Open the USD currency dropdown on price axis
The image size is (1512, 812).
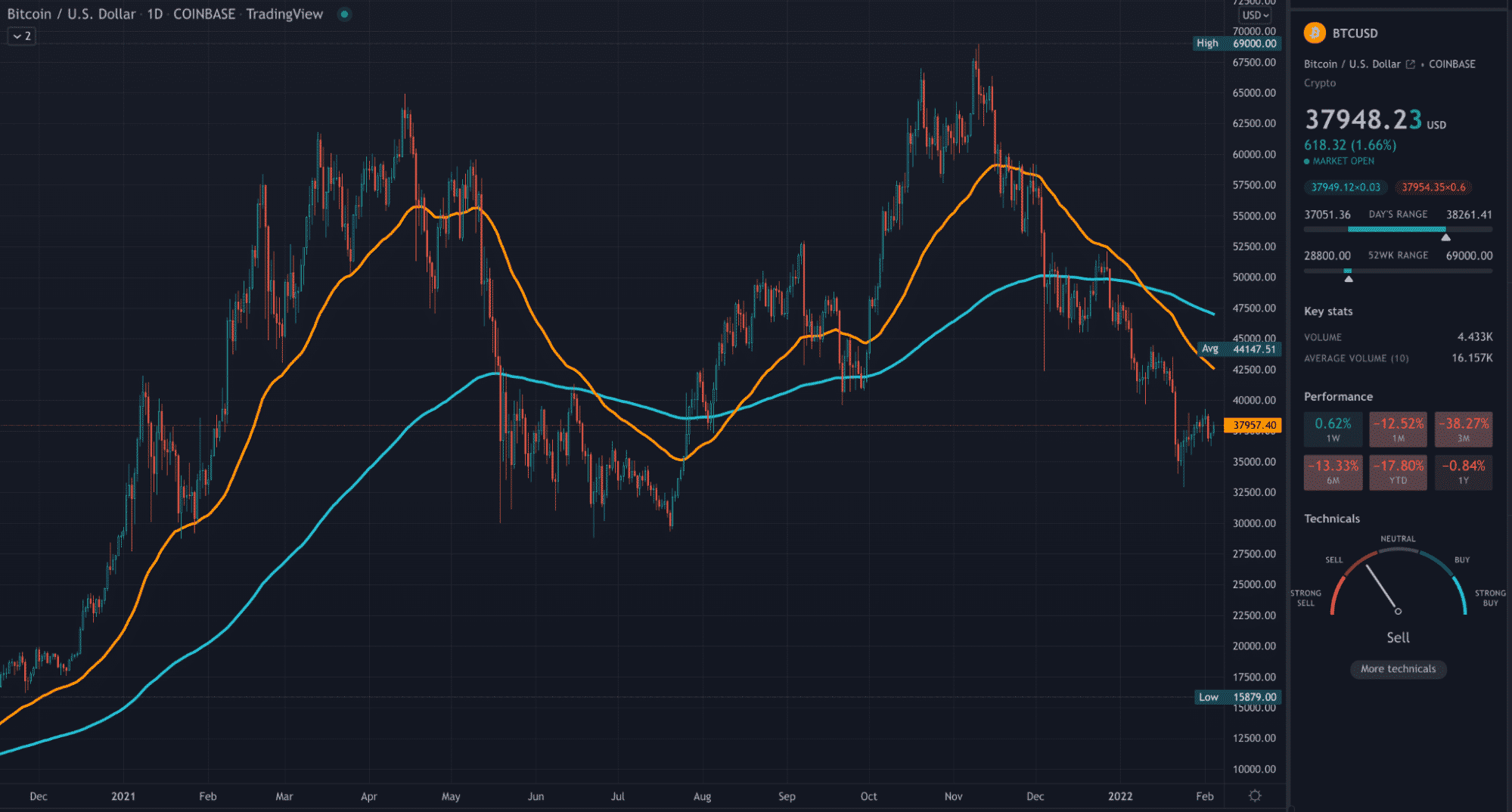(1255, 15)
